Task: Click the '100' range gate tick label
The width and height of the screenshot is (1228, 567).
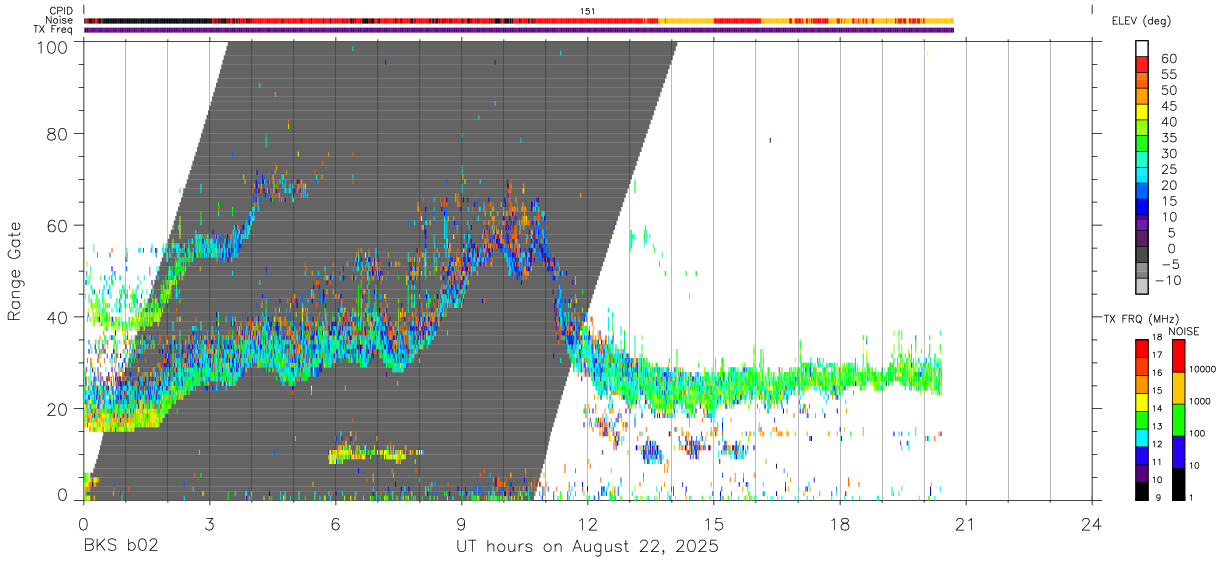Action: (x=52, y=46)
